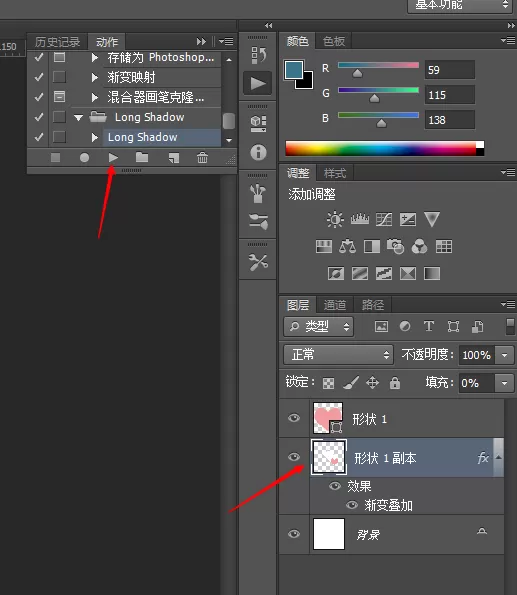Switch to the 色板 tab
The image size is (517, 595).
pos(334,41)
